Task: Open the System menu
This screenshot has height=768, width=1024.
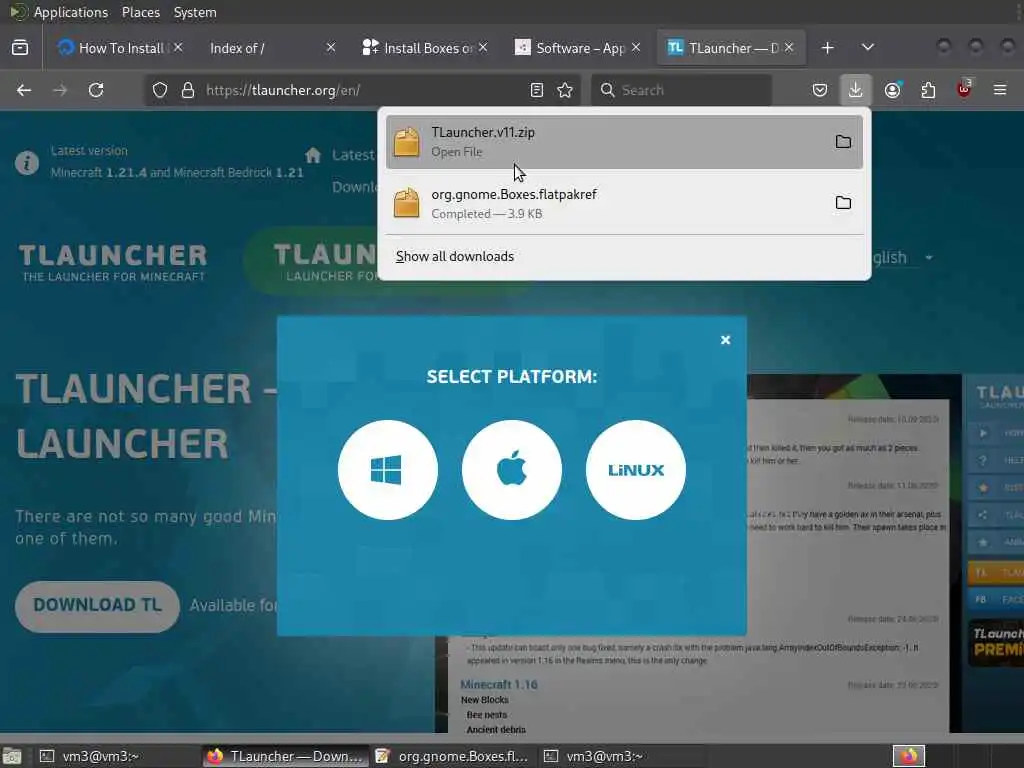Action: 195,12
